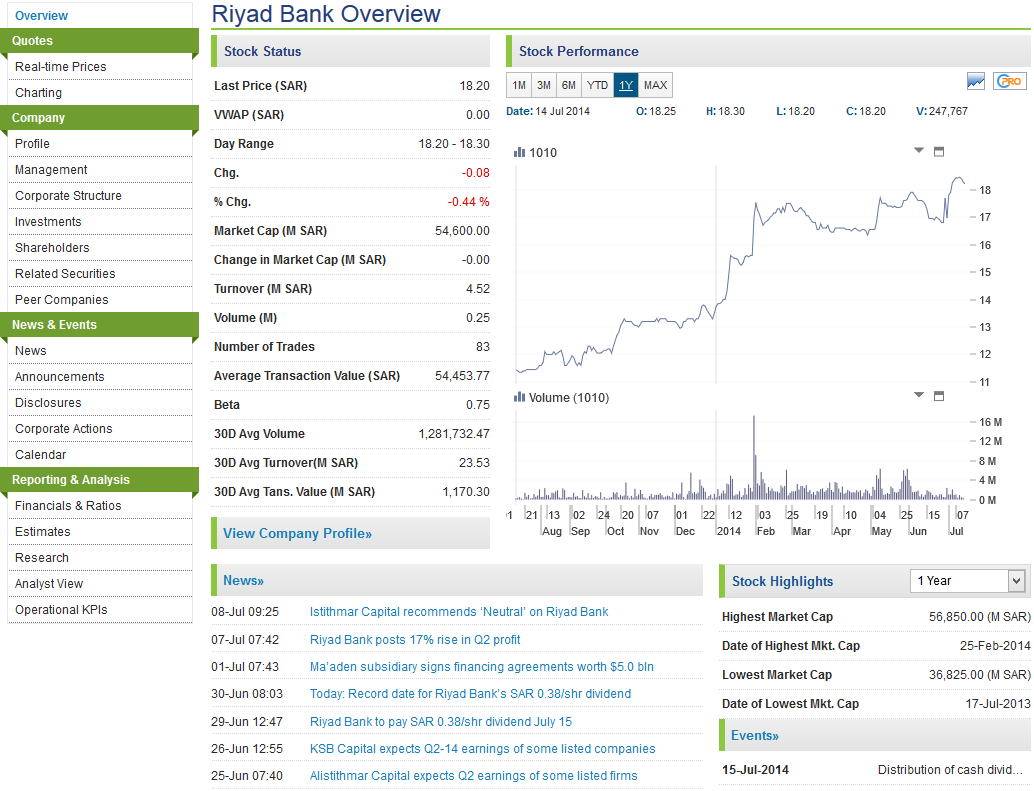Open Financials & Ratios

click(x=68, y=506)
